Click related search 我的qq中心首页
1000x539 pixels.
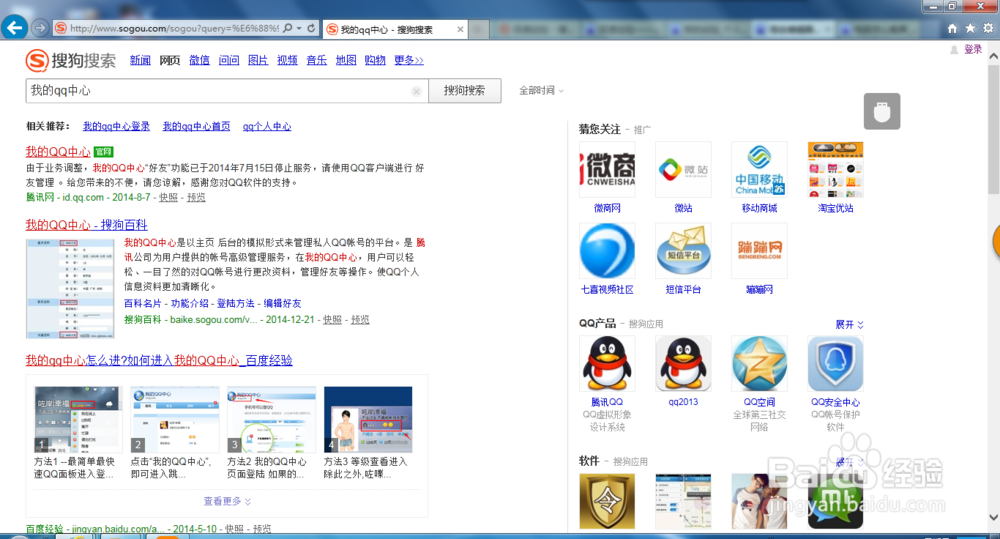(x=196, y=126)
